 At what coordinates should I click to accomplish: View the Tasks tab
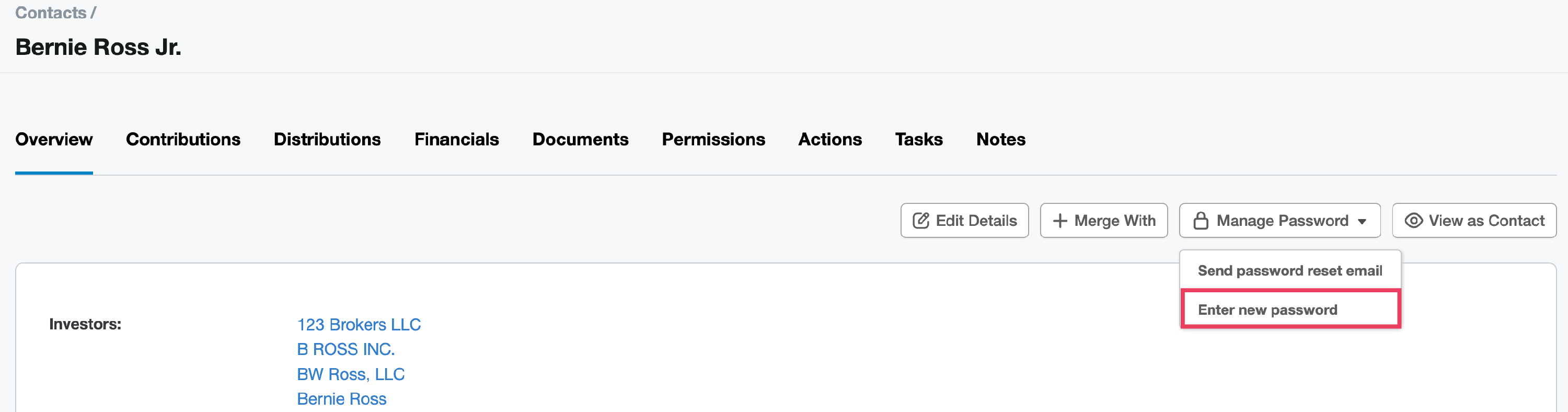coord(918,140)
